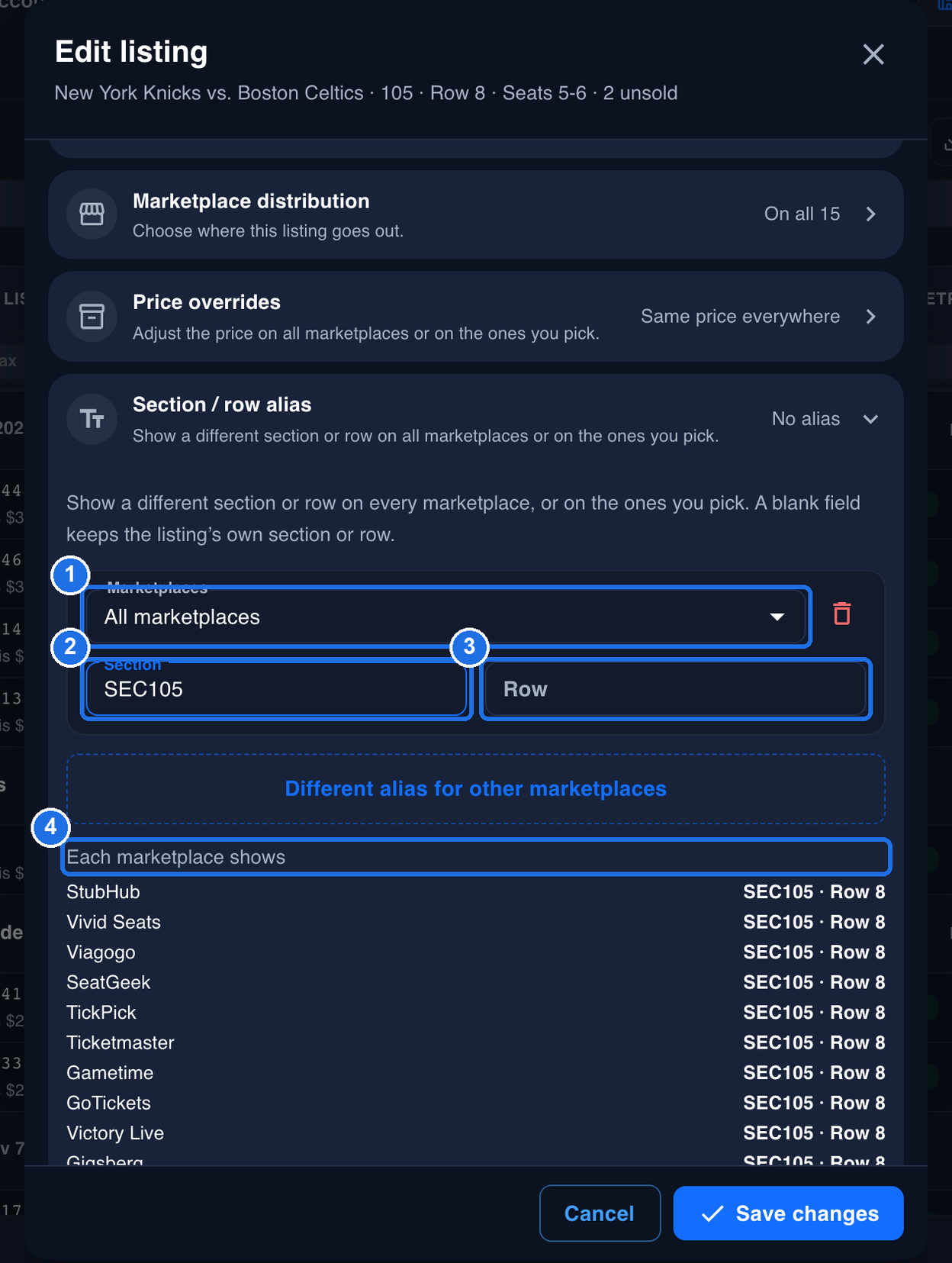Click the On all 15 status text
This screenshot has width=952, height=1263.
click(802, 214)
